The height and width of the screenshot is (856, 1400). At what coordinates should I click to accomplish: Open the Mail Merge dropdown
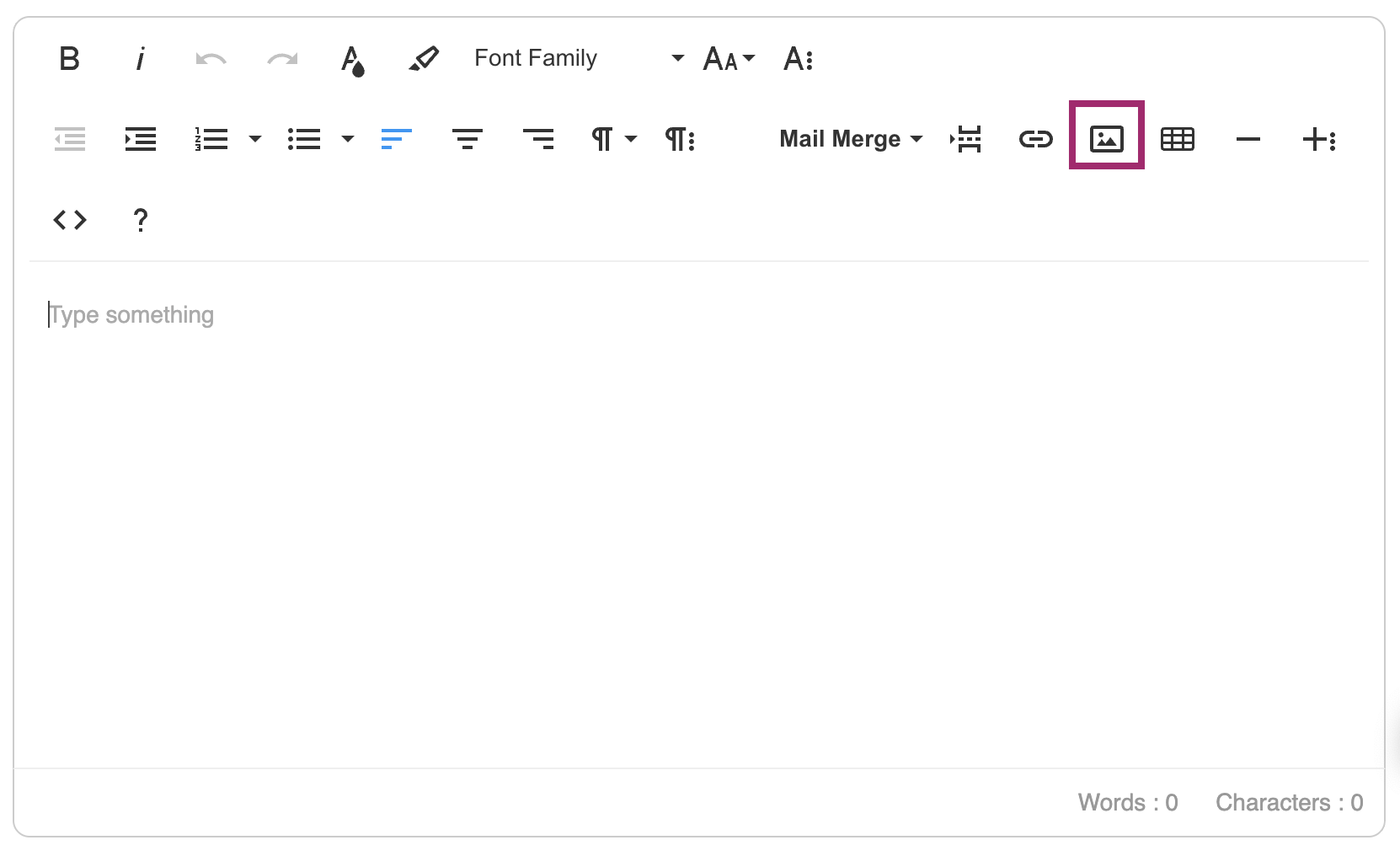[851, 139]
